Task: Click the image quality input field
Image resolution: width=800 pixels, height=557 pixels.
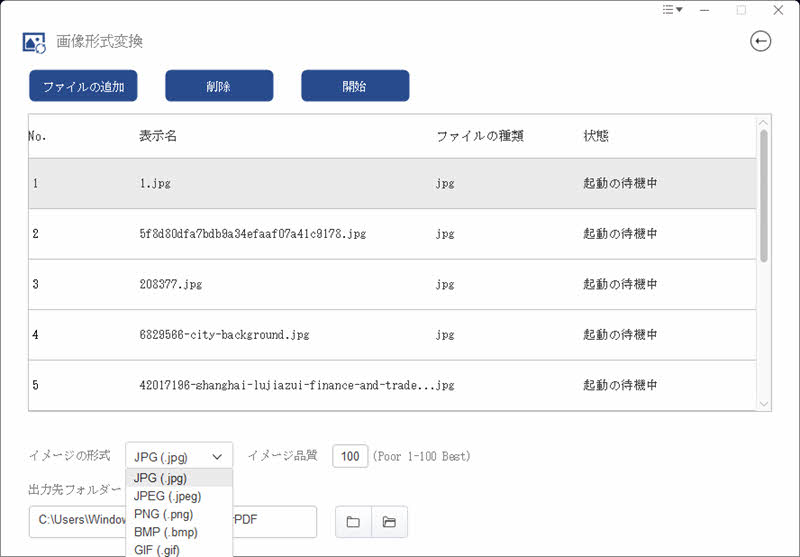Action: [350, 456]
